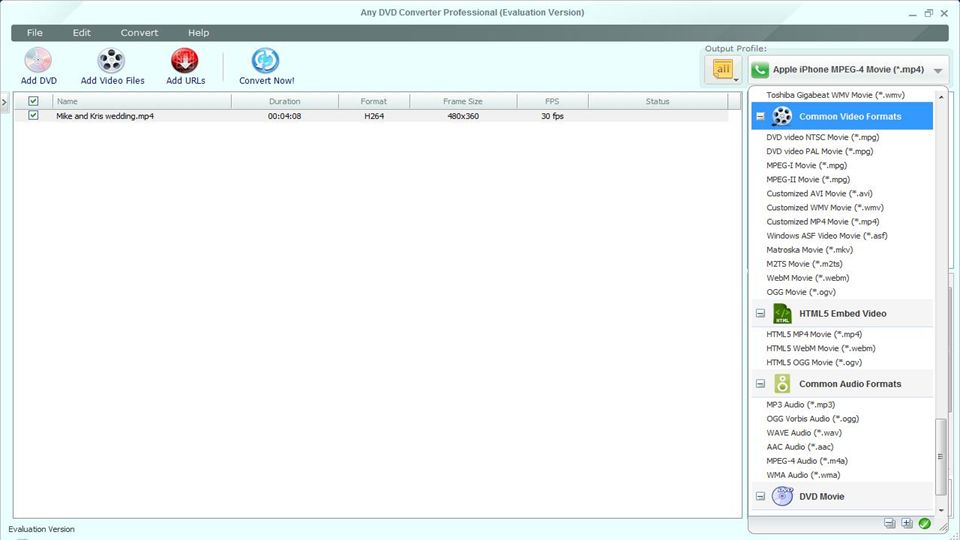Image resolution: width=960 pixels, height=540 pixels.
Task: Sort by the FPS column header
Action: (x=552, y=101)
